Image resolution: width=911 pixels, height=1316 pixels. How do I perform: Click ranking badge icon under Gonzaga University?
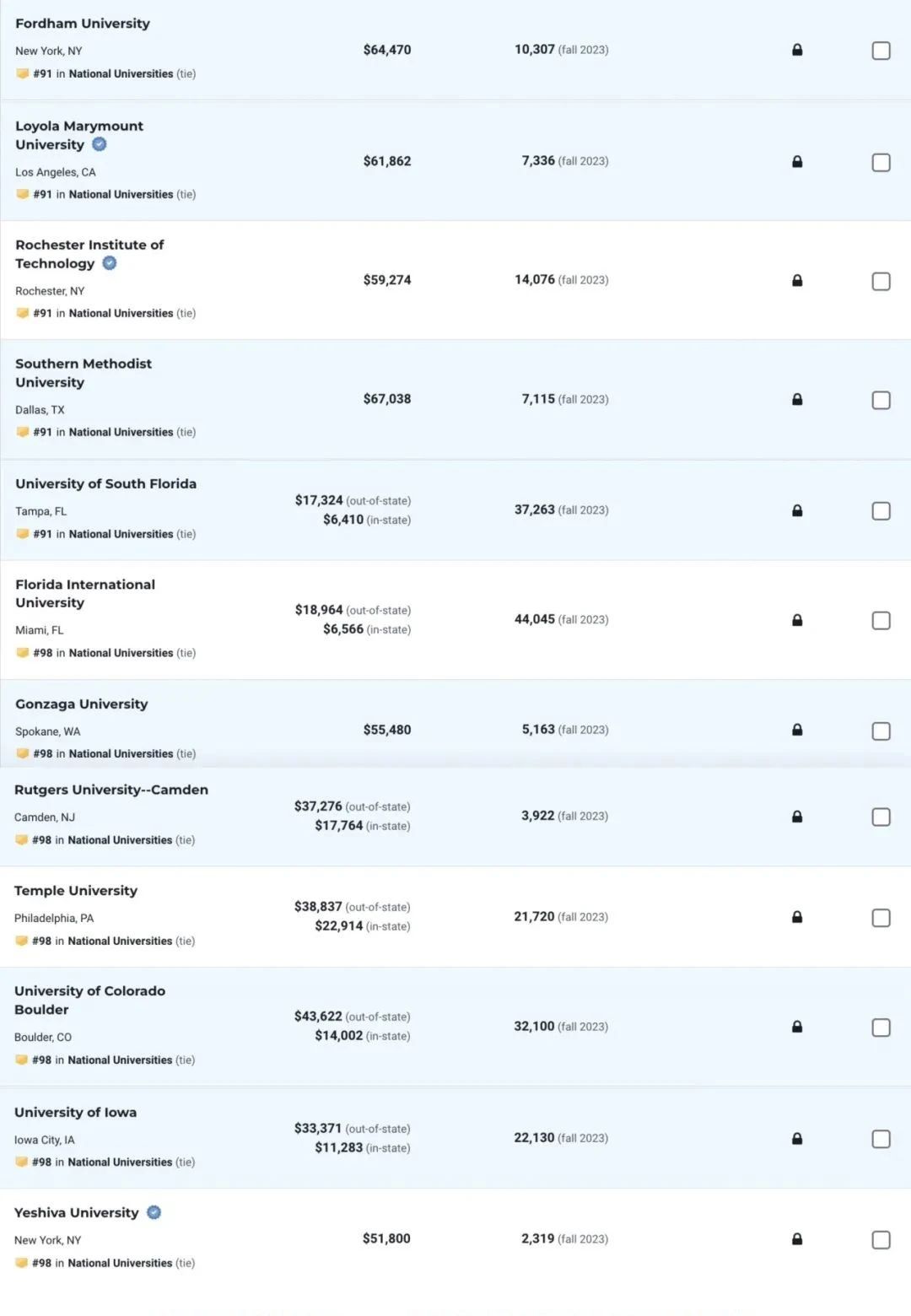coord(23,753)
